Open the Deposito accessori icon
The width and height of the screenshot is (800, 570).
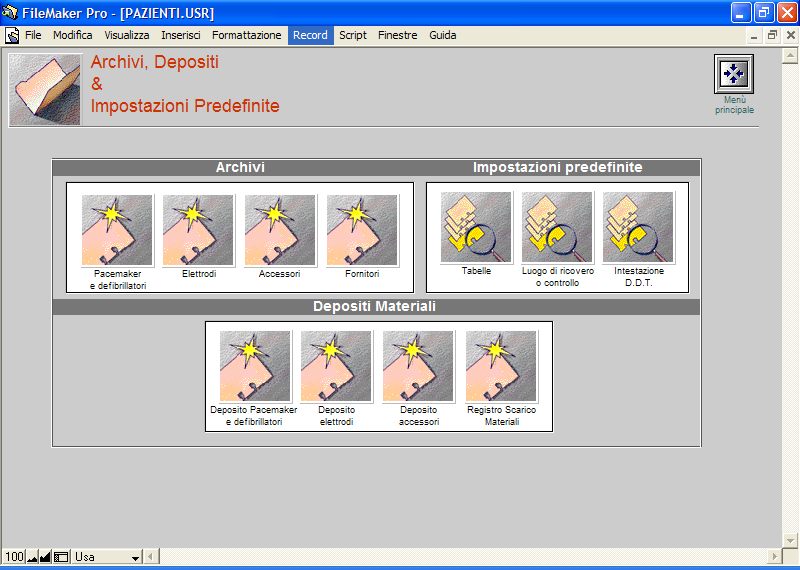418,366
